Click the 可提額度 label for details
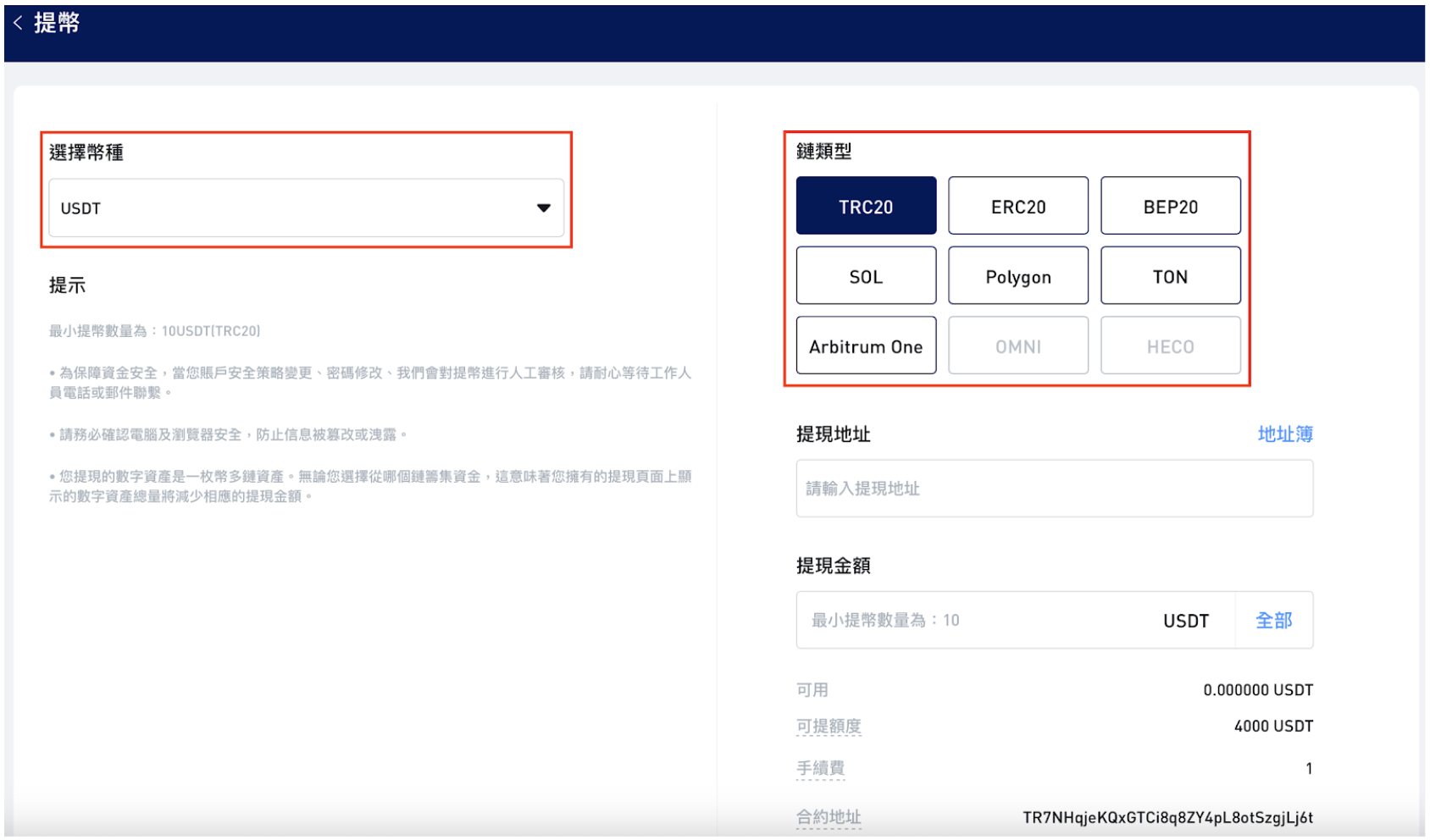1430x840 pixels. point(828,727)
